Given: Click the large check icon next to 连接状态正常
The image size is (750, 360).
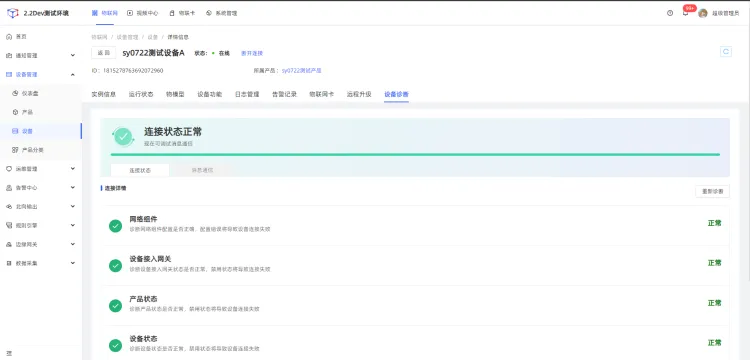Looking at the screenshot, I should coord(123,136).
